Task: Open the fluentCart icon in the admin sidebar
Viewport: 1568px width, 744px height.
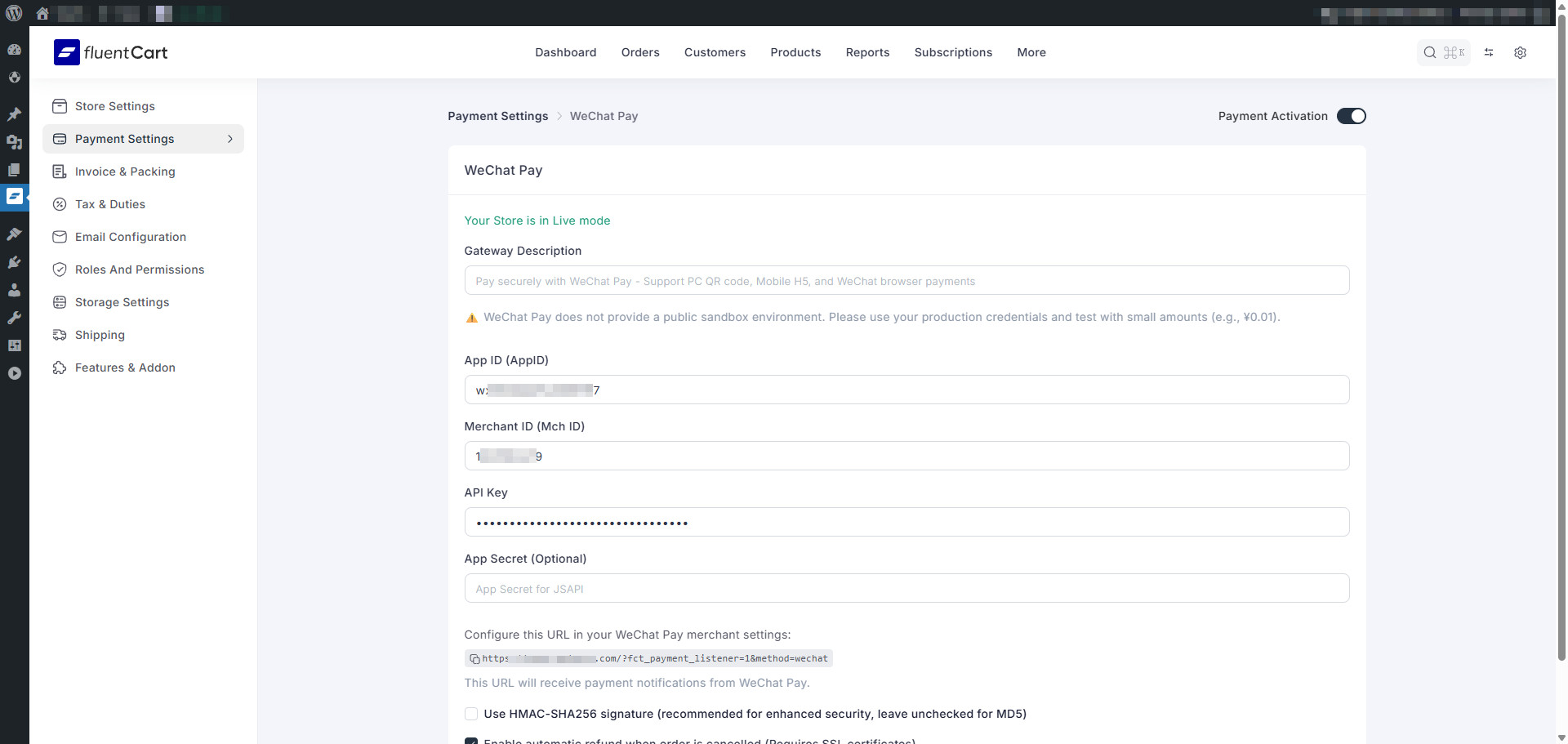Action: [x=15, y=196]
